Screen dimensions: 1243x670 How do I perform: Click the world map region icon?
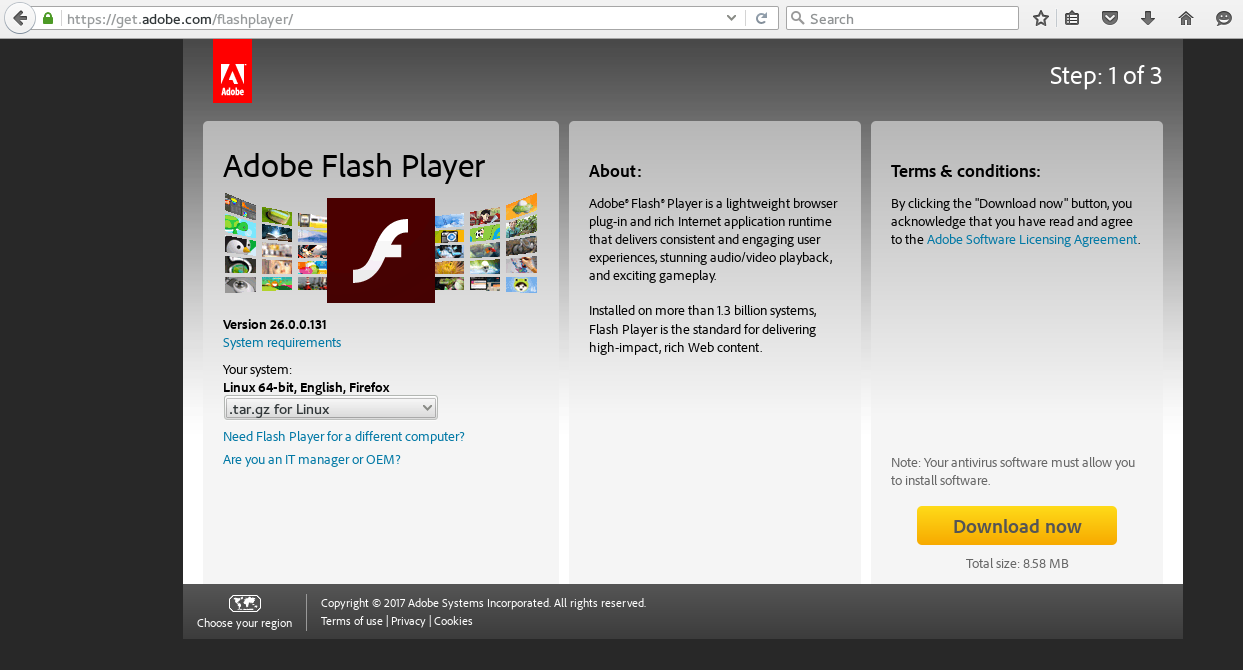[245, 603]
